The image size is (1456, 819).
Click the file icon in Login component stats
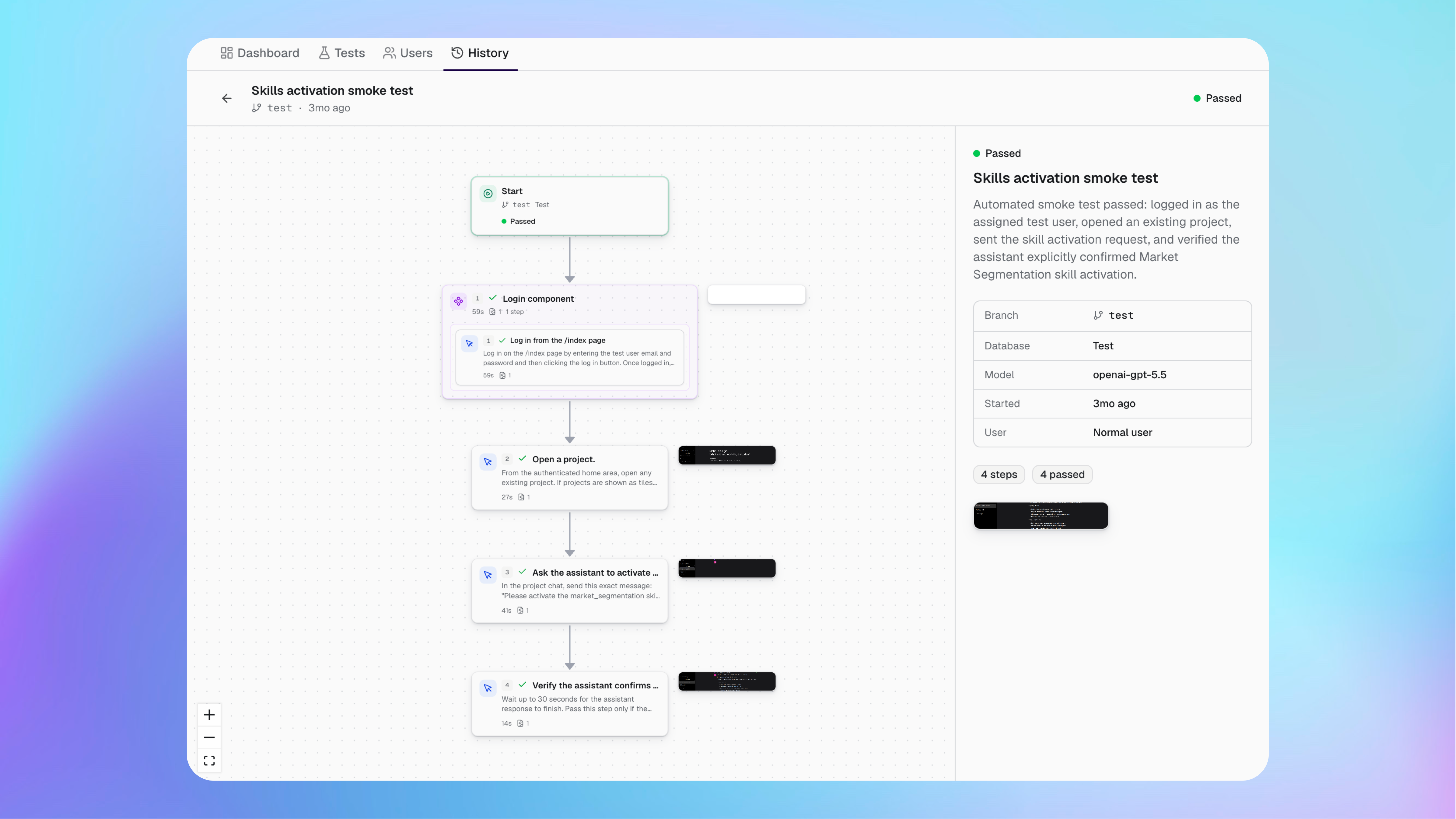coord(492,312)
